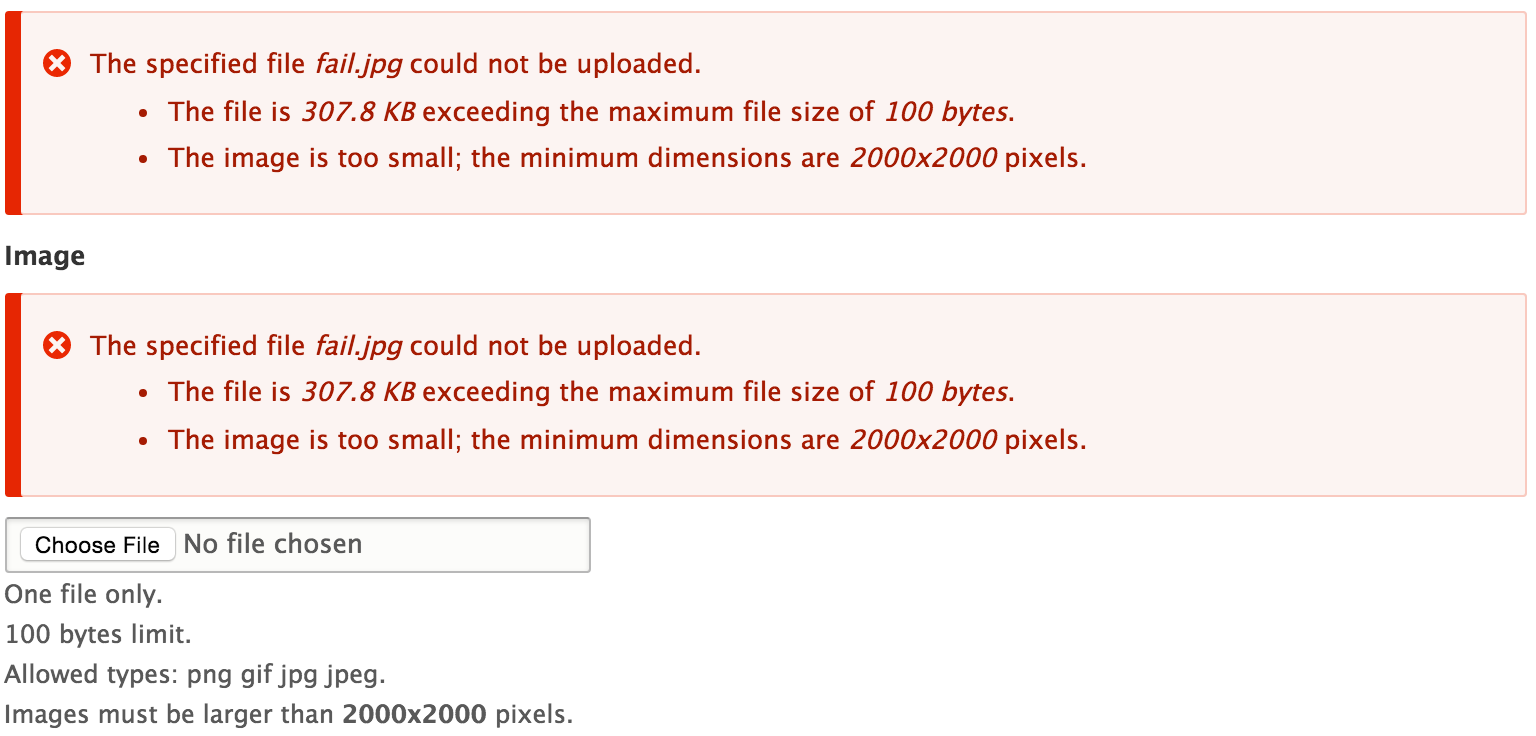Click the red left border of lower error box
Screen dimensions: 1536x736
[x=13, y=395]
